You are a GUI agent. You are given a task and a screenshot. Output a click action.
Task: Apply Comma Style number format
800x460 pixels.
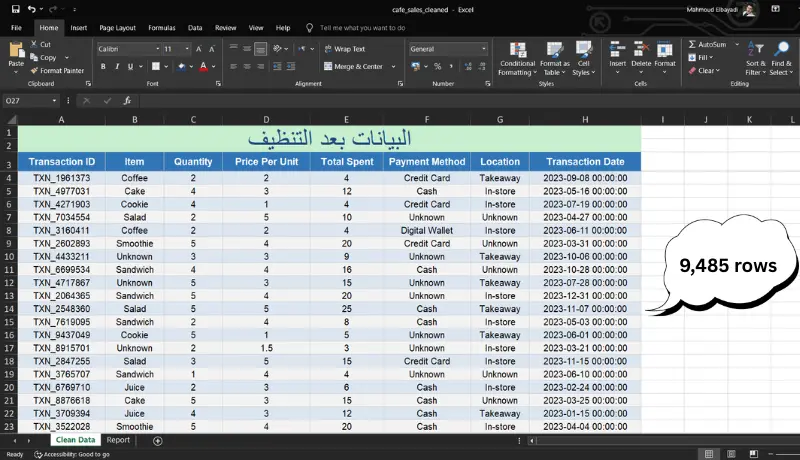(x=451, y=66)
